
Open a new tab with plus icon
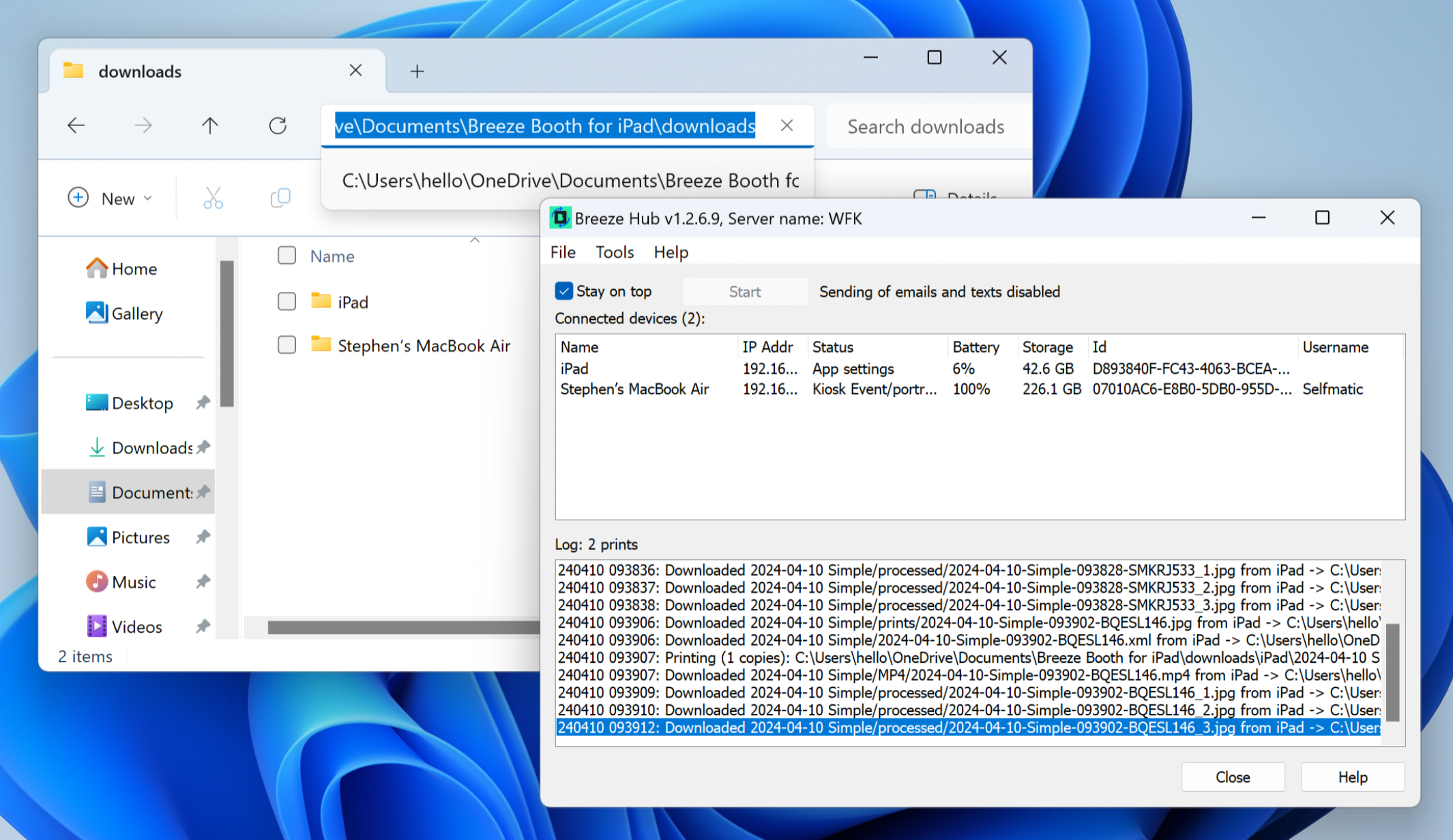(x=417, y=71)
